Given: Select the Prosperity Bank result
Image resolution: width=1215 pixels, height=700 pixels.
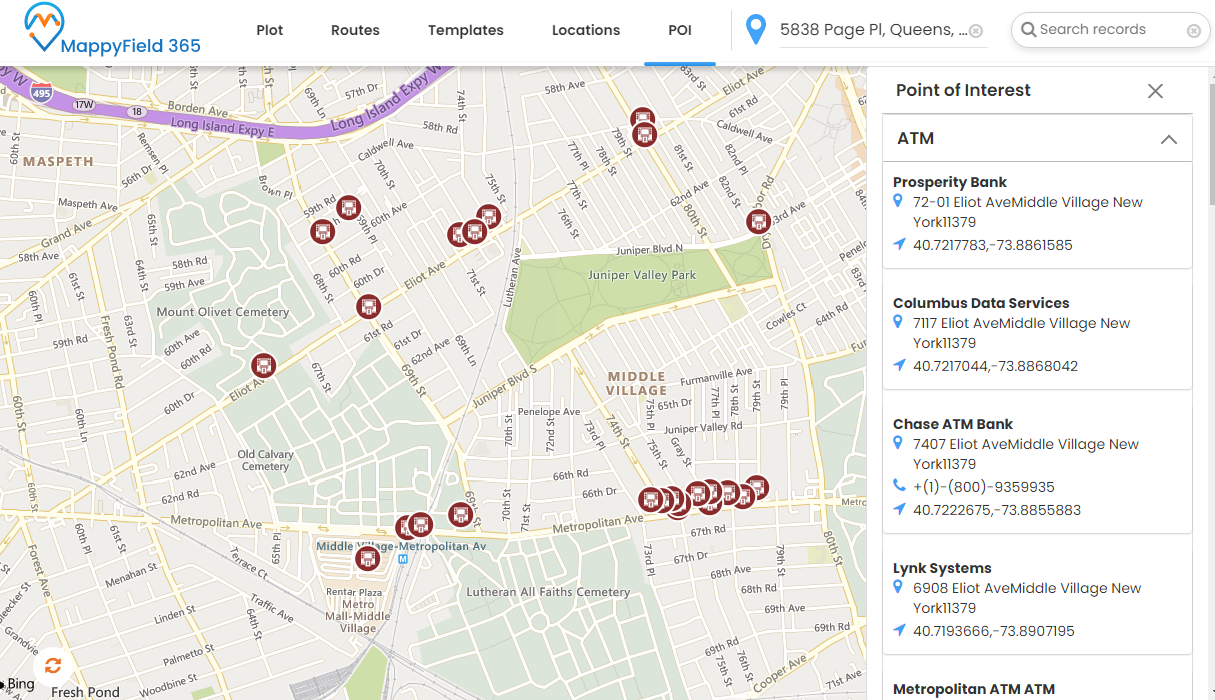Looking at the screenshot, I should (x=950, y=182).
